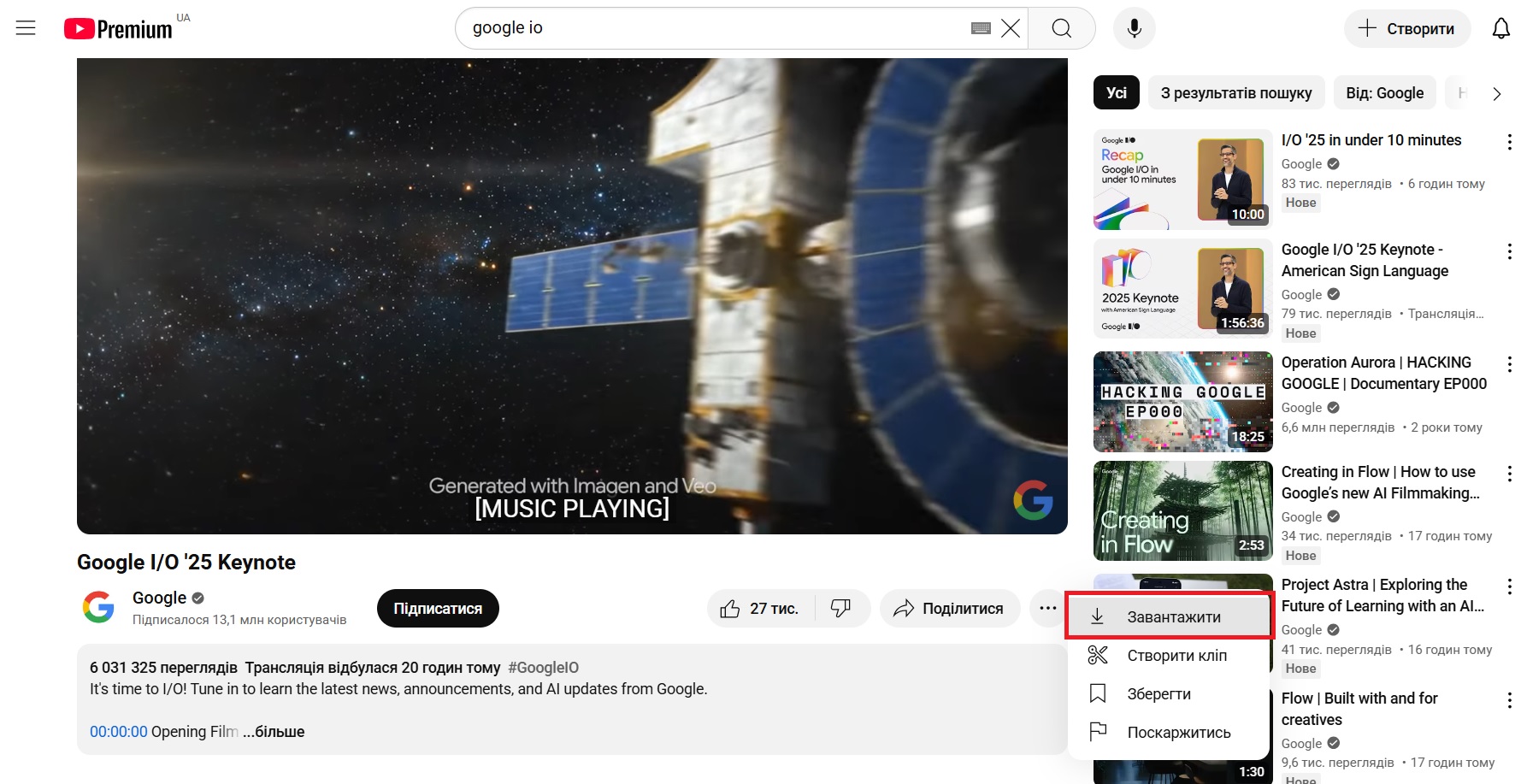The image size is (1521, 784).
Task: Open the I/O '25 Recap thumbnail
Action: 1183,180
